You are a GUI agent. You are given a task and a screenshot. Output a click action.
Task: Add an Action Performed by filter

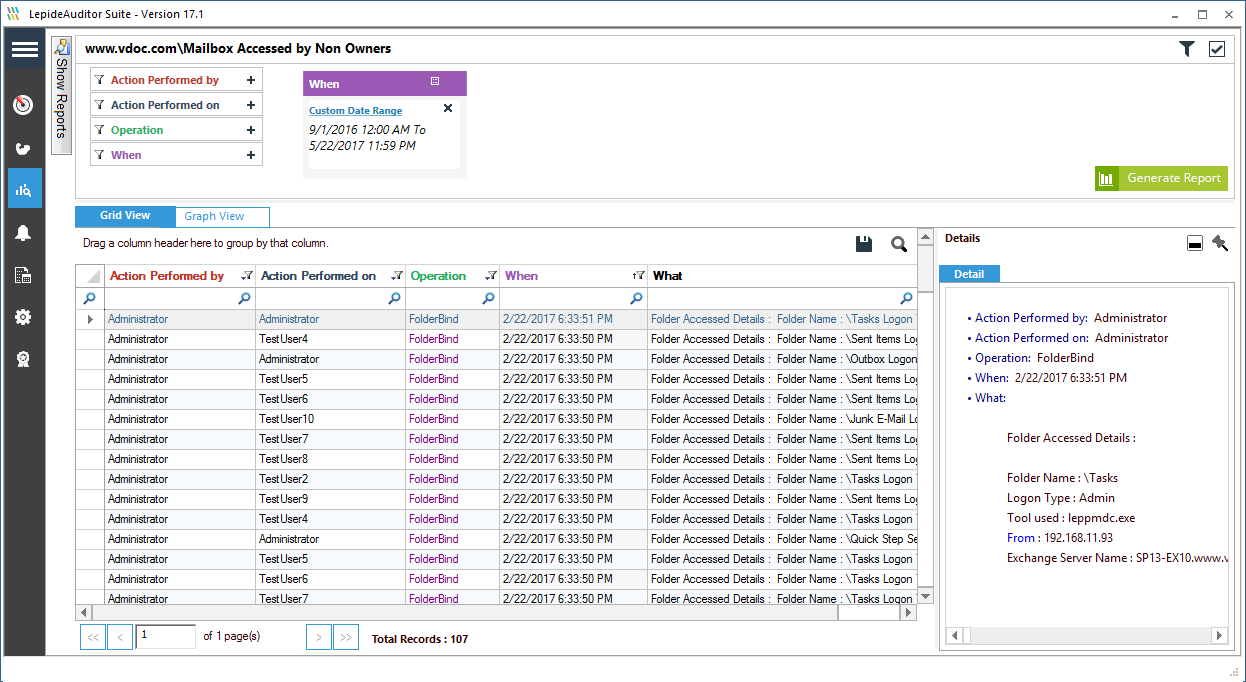(x=251, y=80)
